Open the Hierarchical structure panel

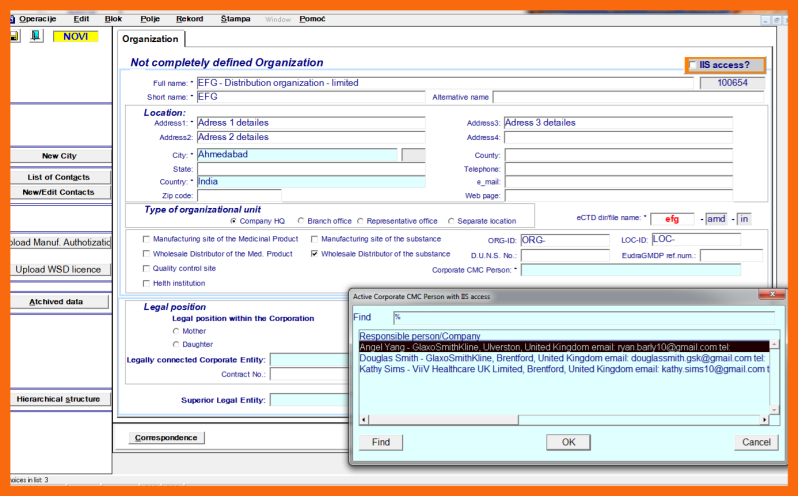58,399
